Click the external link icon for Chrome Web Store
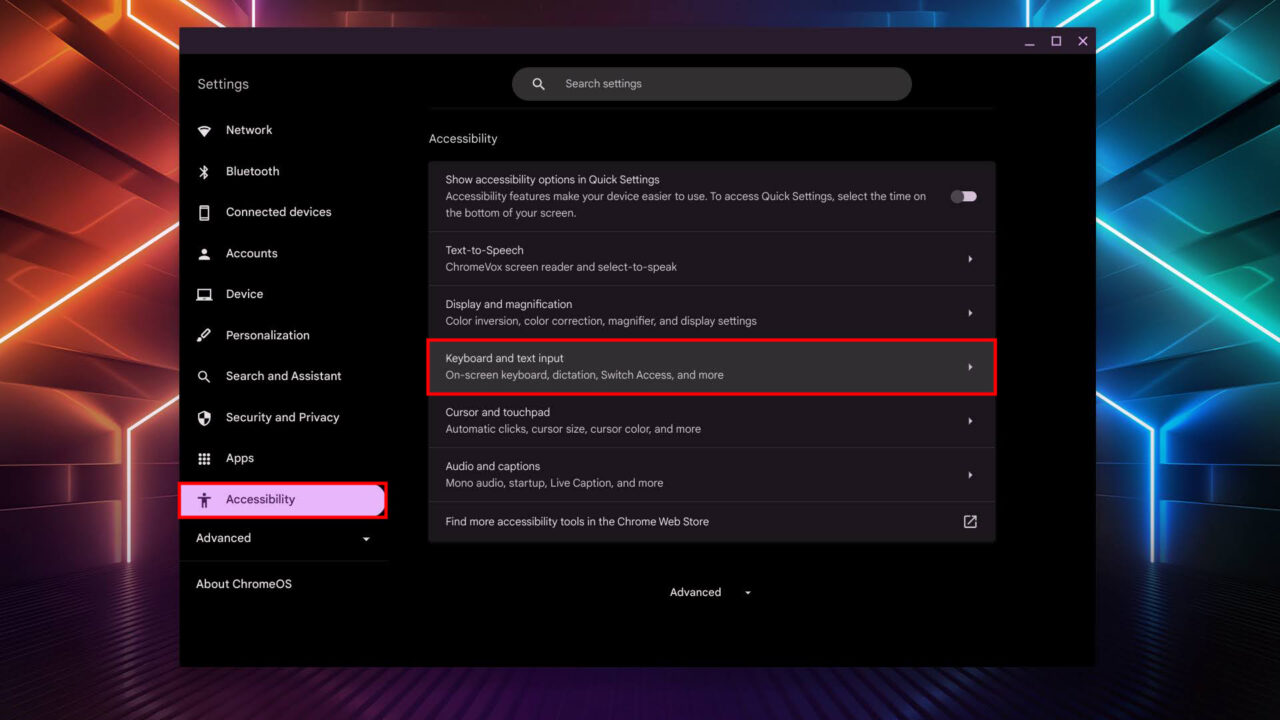This screenshot has height=720, width=1280. coord(969,521)
